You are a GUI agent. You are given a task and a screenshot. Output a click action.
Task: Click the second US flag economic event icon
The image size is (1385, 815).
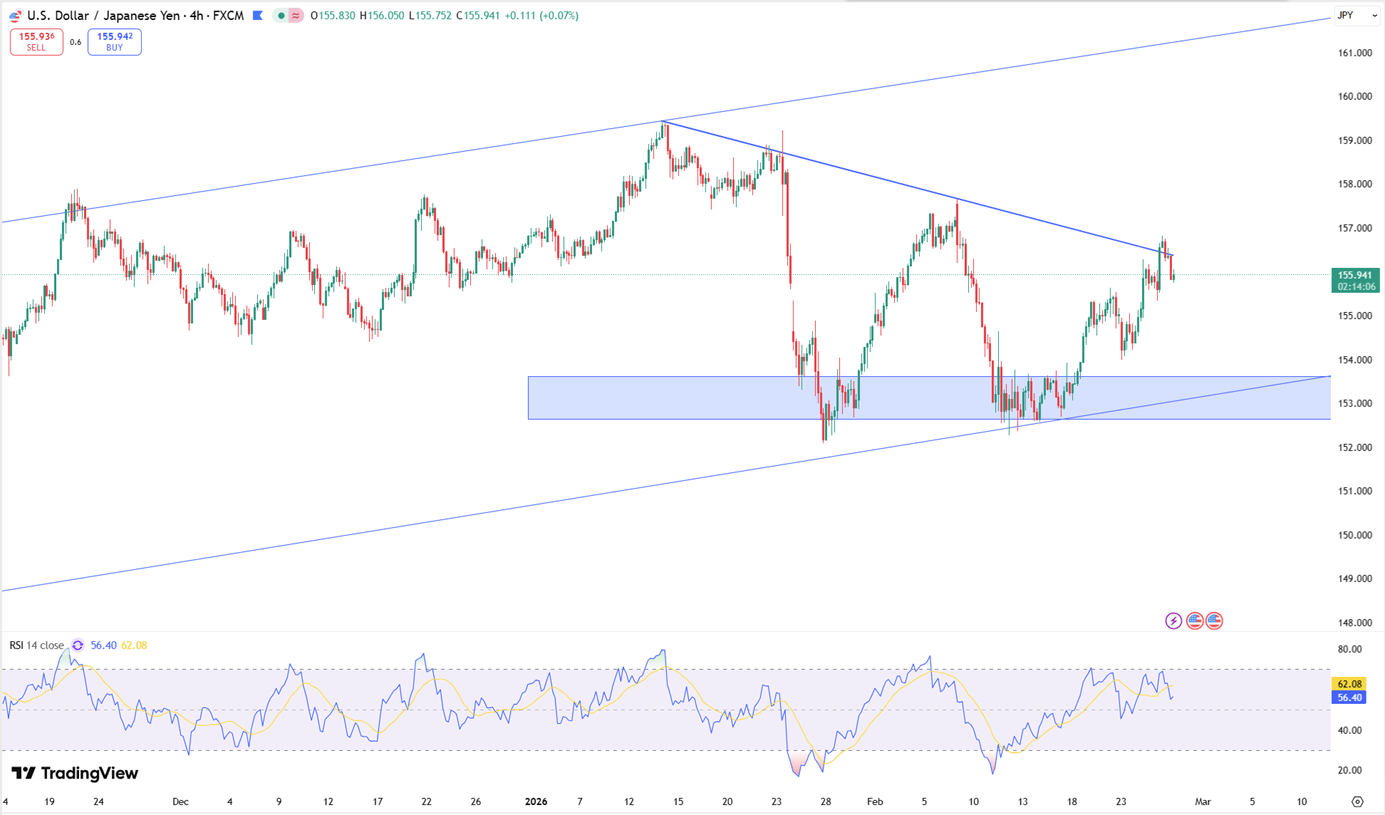[x=1214, y=621]
